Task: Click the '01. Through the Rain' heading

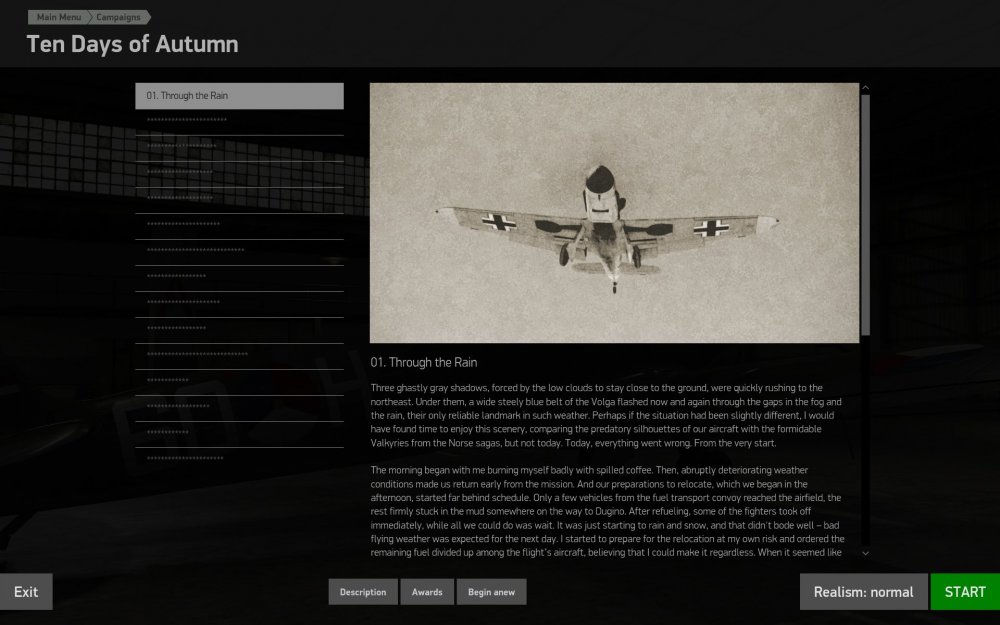Action: [423, 362]
